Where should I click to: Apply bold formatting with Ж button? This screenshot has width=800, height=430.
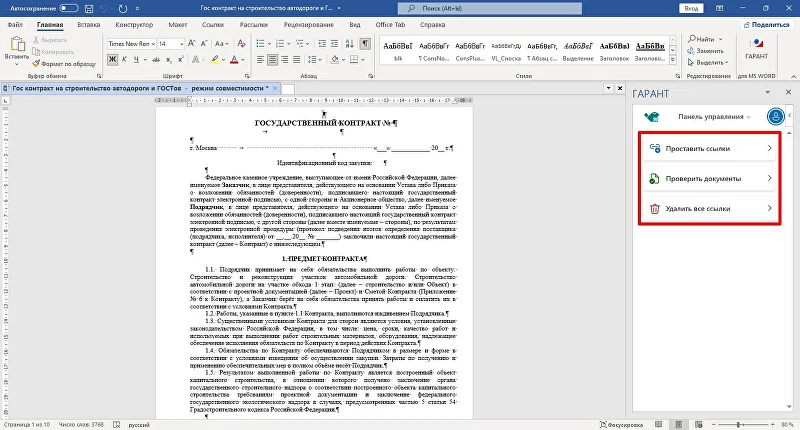pyautogui.click(x=110, y=60)
